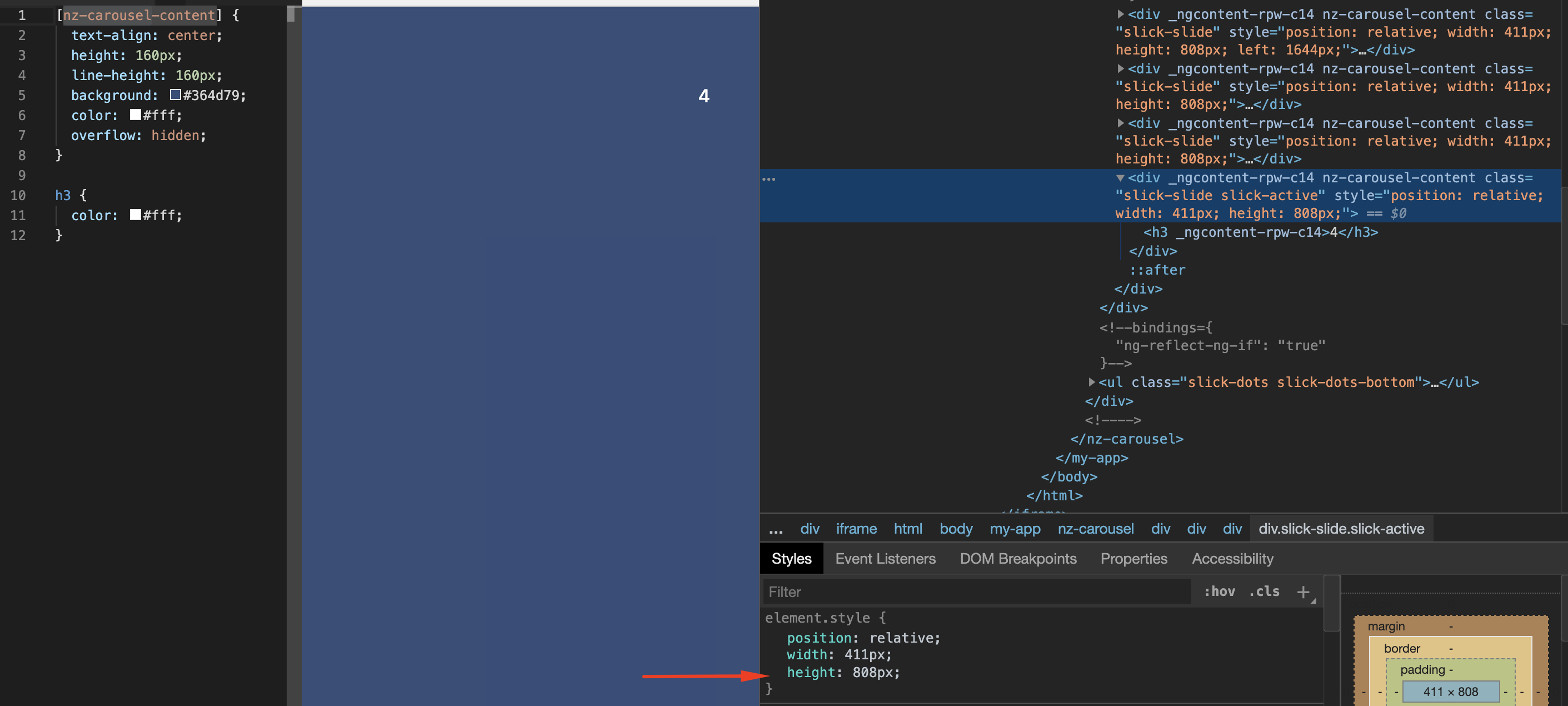Select iframe in the DOM breadcrumb
Viewport: 1568px width, 706px height.
(x=856, y=529)
